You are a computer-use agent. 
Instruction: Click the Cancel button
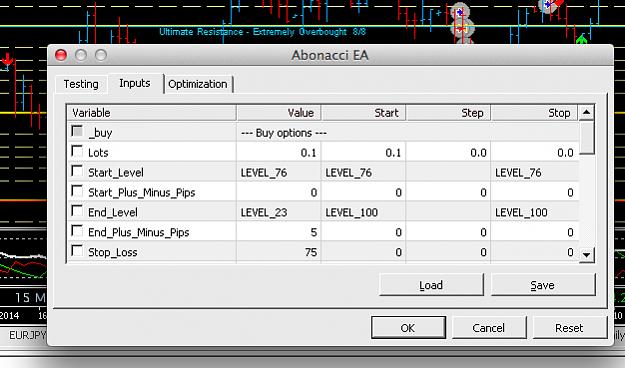pyautogui.click(x=489, y=328)
